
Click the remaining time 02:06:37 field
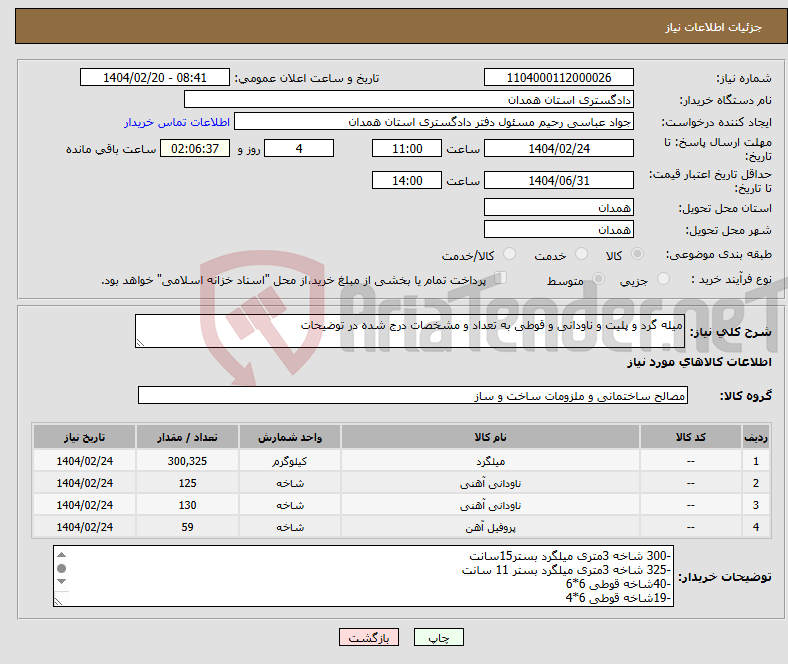(x=195, y=148)
